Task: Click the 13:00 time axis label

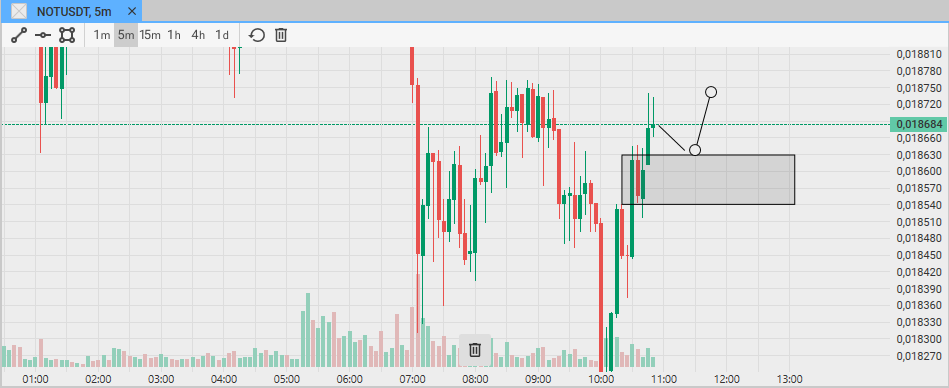Action: coord(789,380)
